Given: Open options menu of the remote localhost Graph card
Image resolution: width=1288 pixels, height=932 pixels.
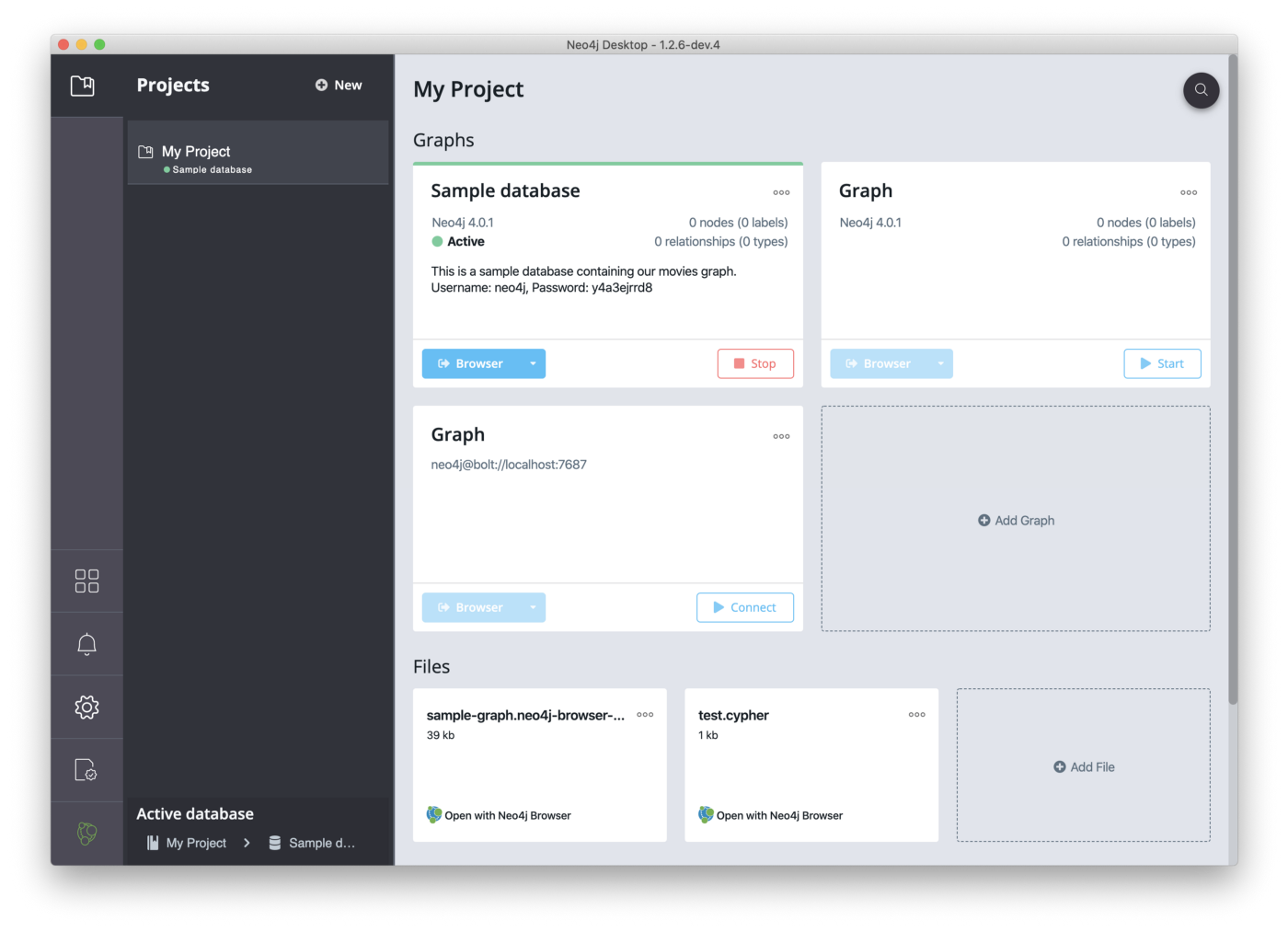Looking at the screenshot, I should click(781, 436).
